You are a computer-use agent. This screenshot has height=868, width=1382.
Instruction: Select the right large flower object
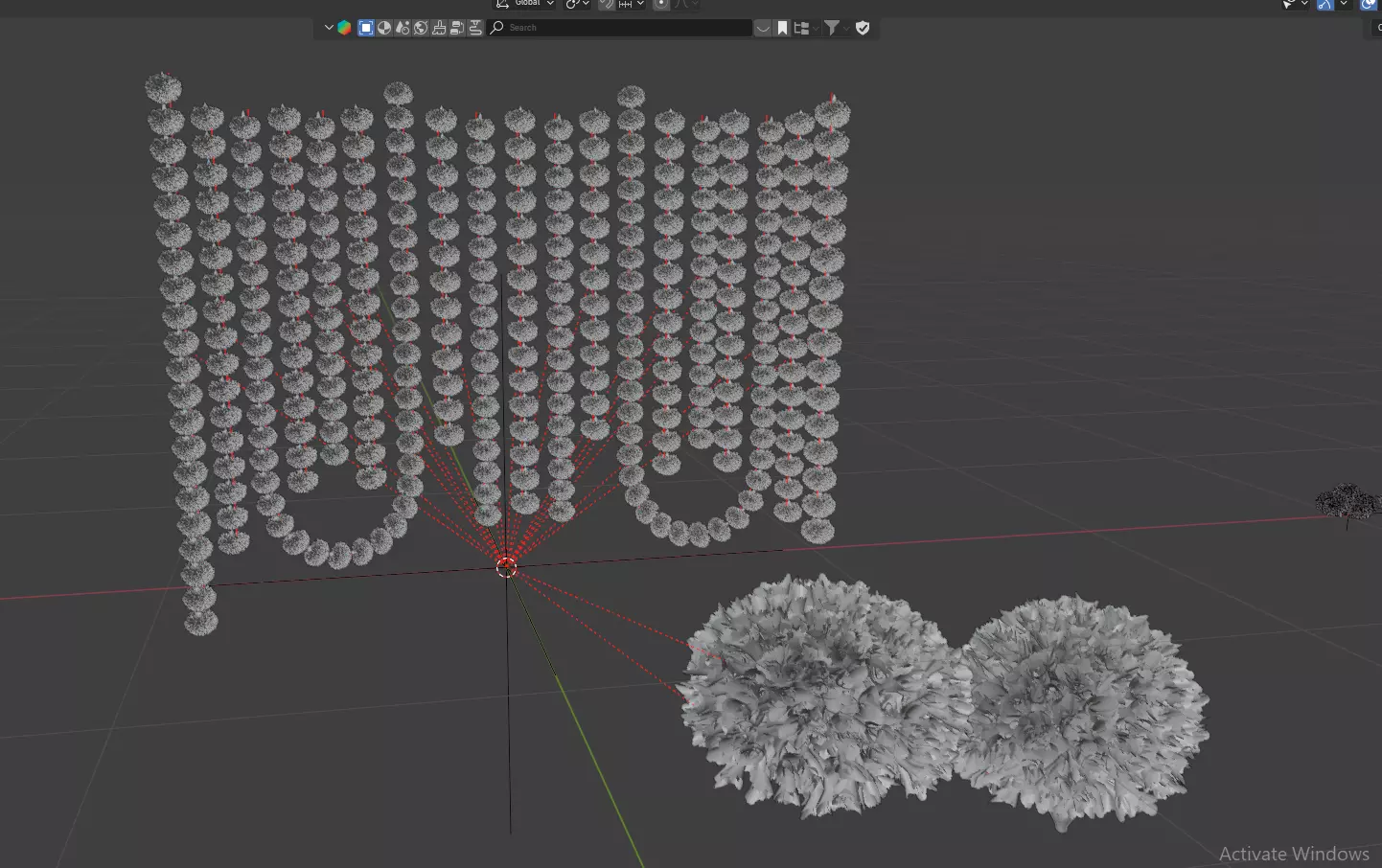(x=1081, y=712)
